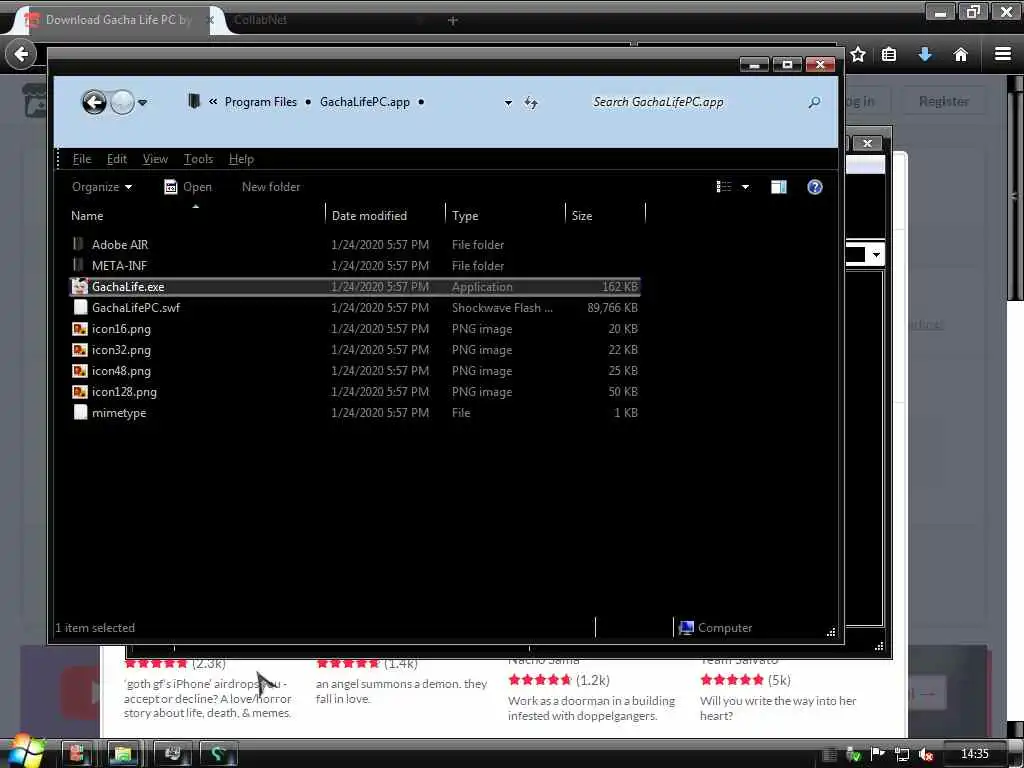Click the change view icon
Screen dimensions: 1024x768
(x=724, y=187)
